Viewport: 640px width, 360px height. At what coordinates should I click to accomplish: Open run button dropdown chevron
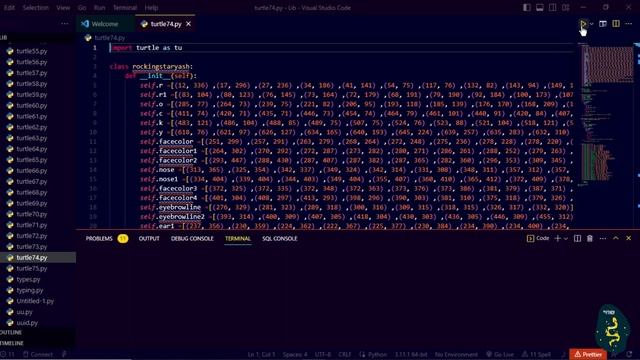coord(591,24)
